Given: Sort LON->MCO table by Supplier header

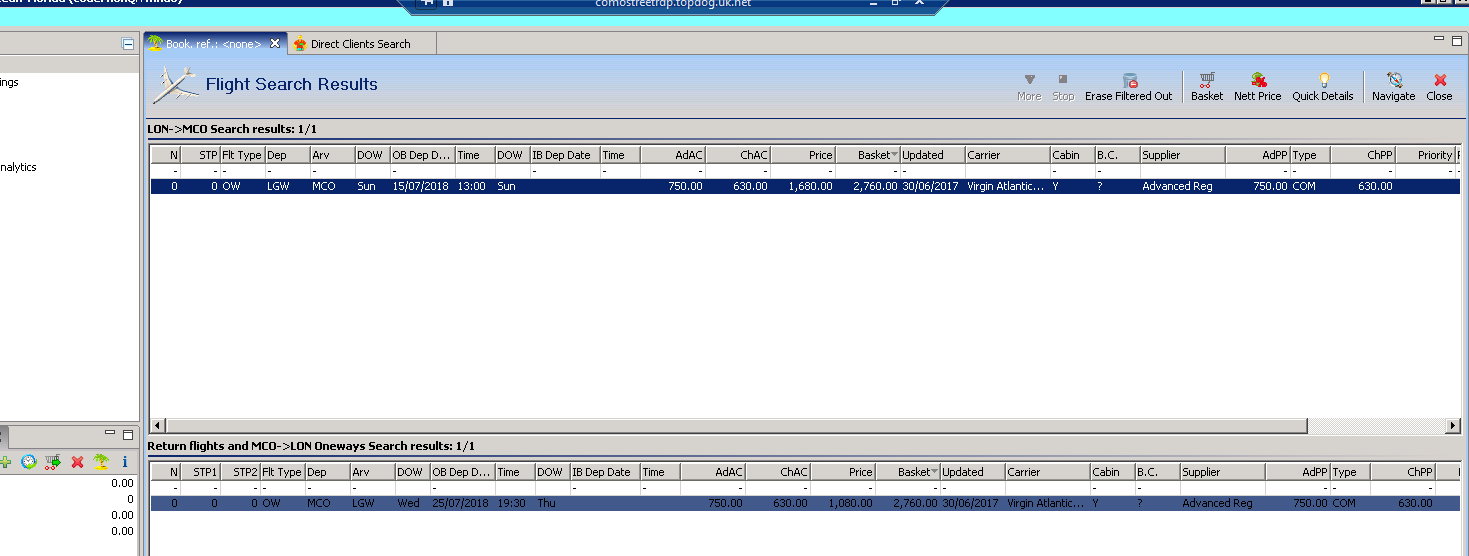Looking at the screenshot, I should click(1182, 155).
